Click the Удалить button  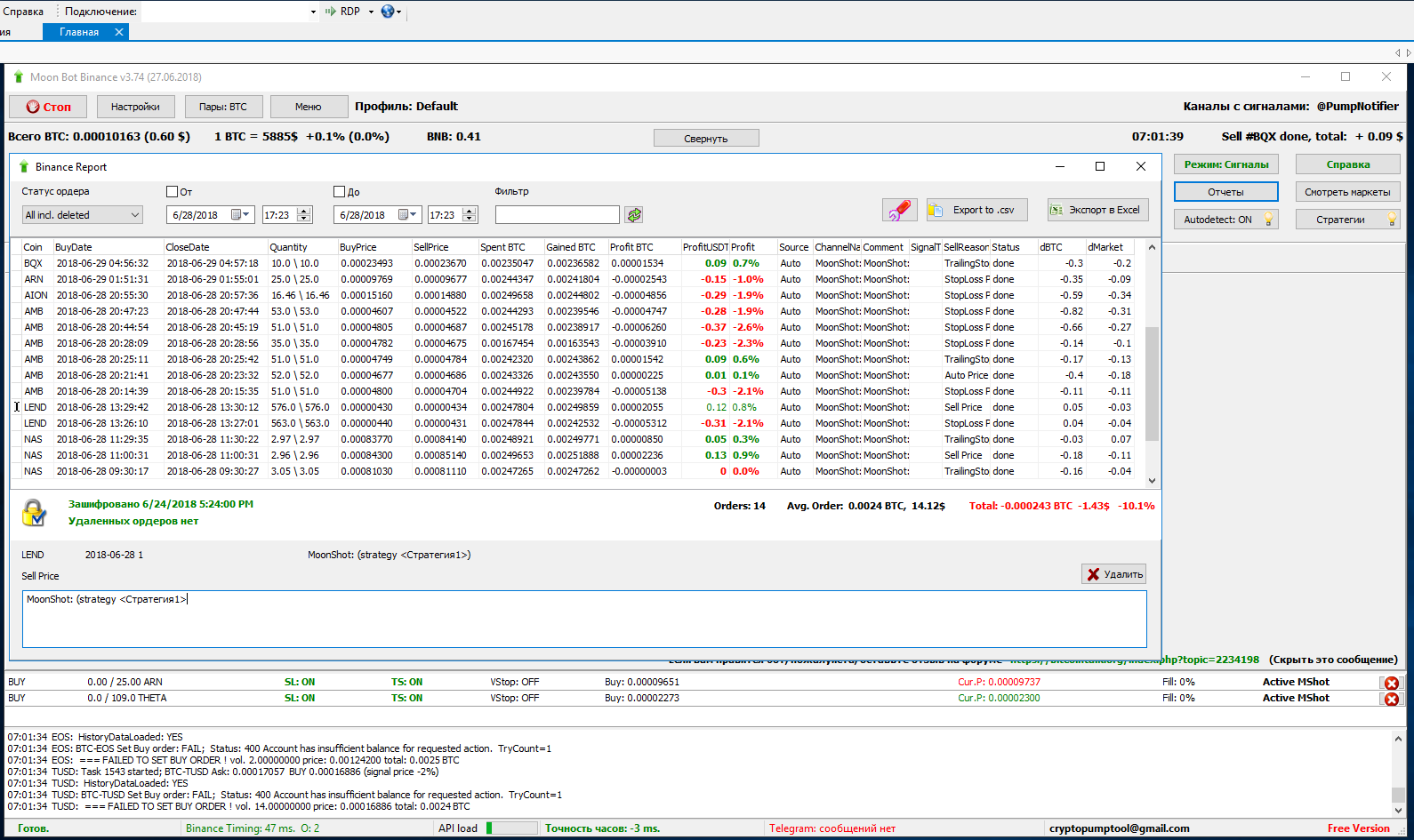1113,574
